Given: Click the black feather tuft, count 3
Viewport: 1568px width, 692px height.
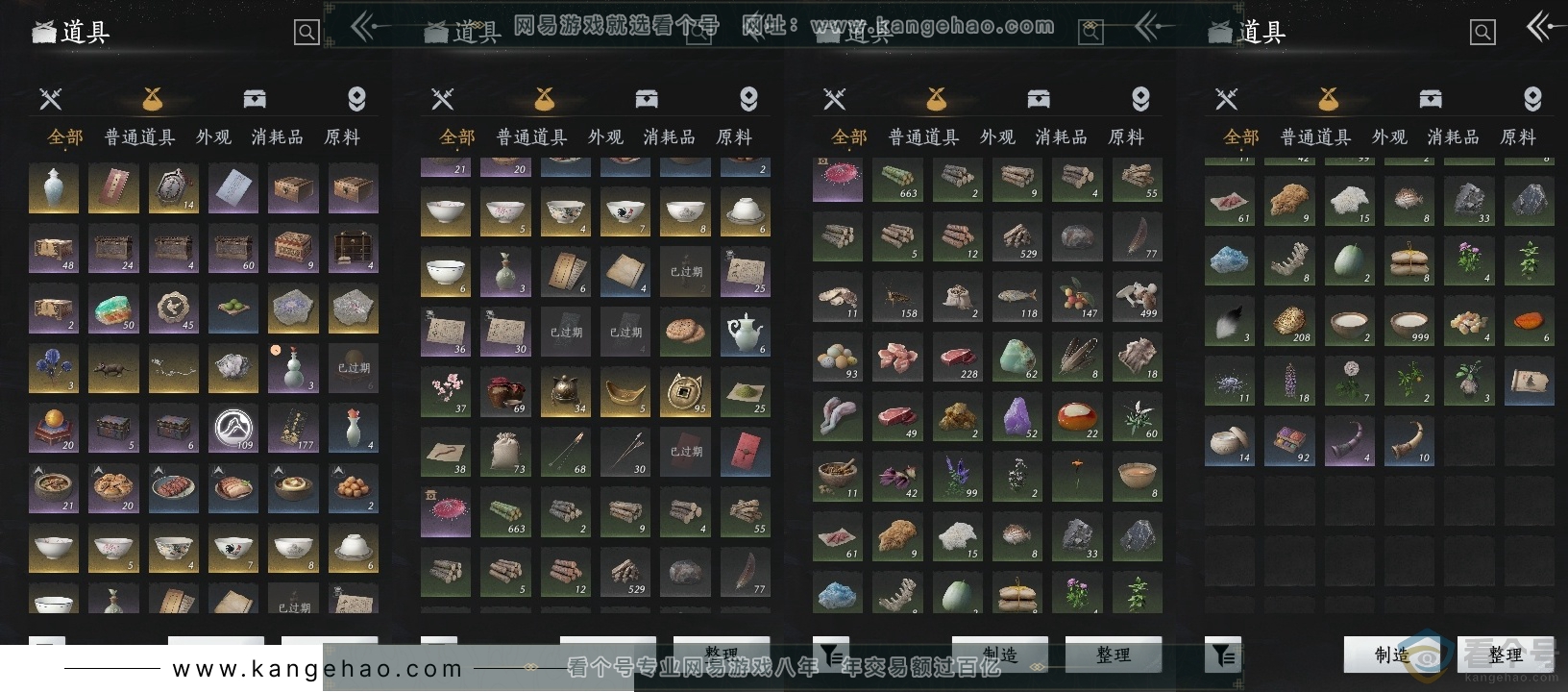Looking at the screenshot, I should (x=1230, y=321).
